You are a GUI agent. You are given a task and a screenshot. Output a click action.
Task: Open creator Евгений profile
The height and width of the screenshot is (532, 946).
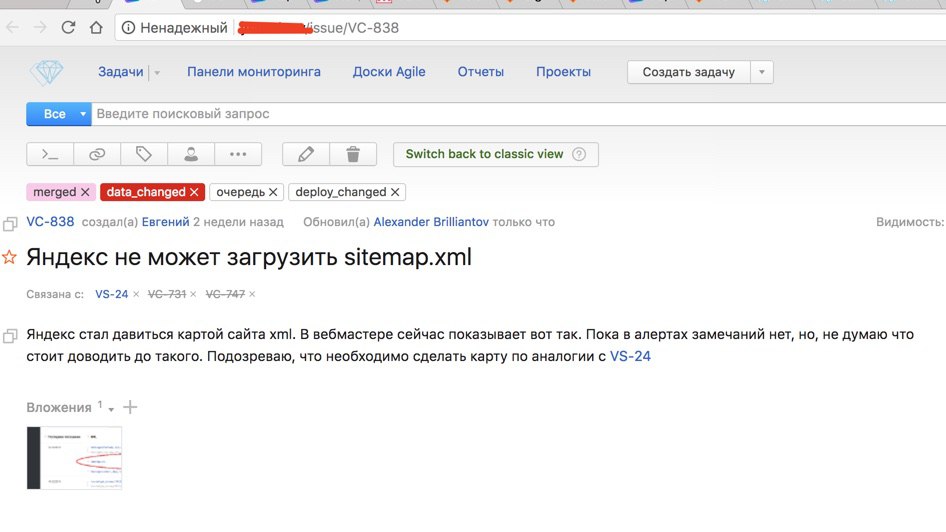(x=165, y=222)
